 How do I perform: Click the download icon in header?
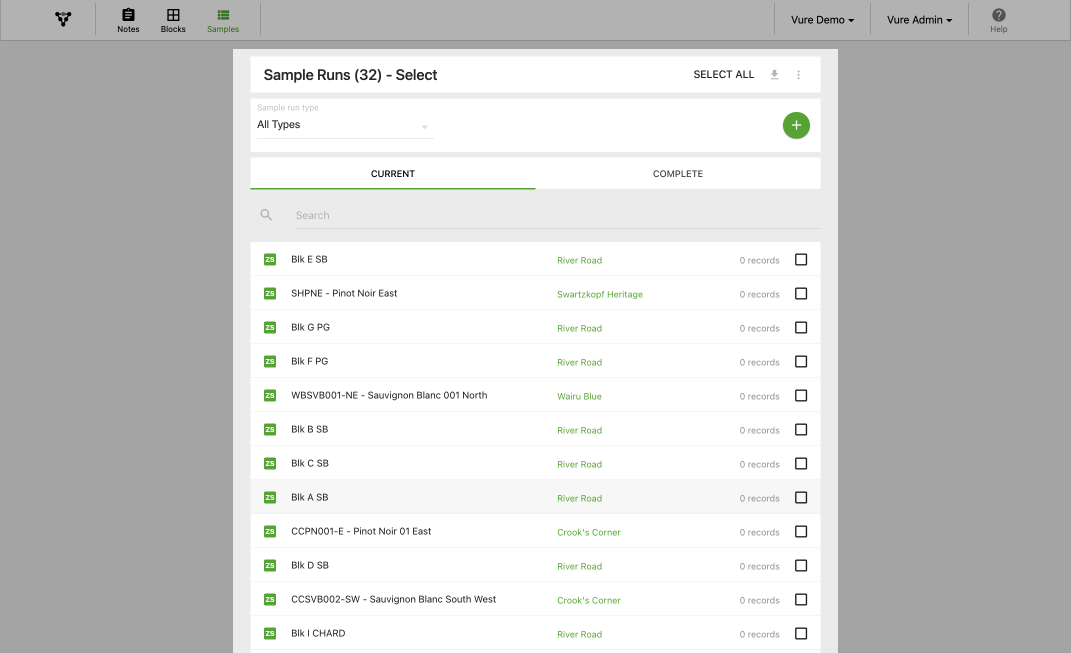(x=774, y=75)
